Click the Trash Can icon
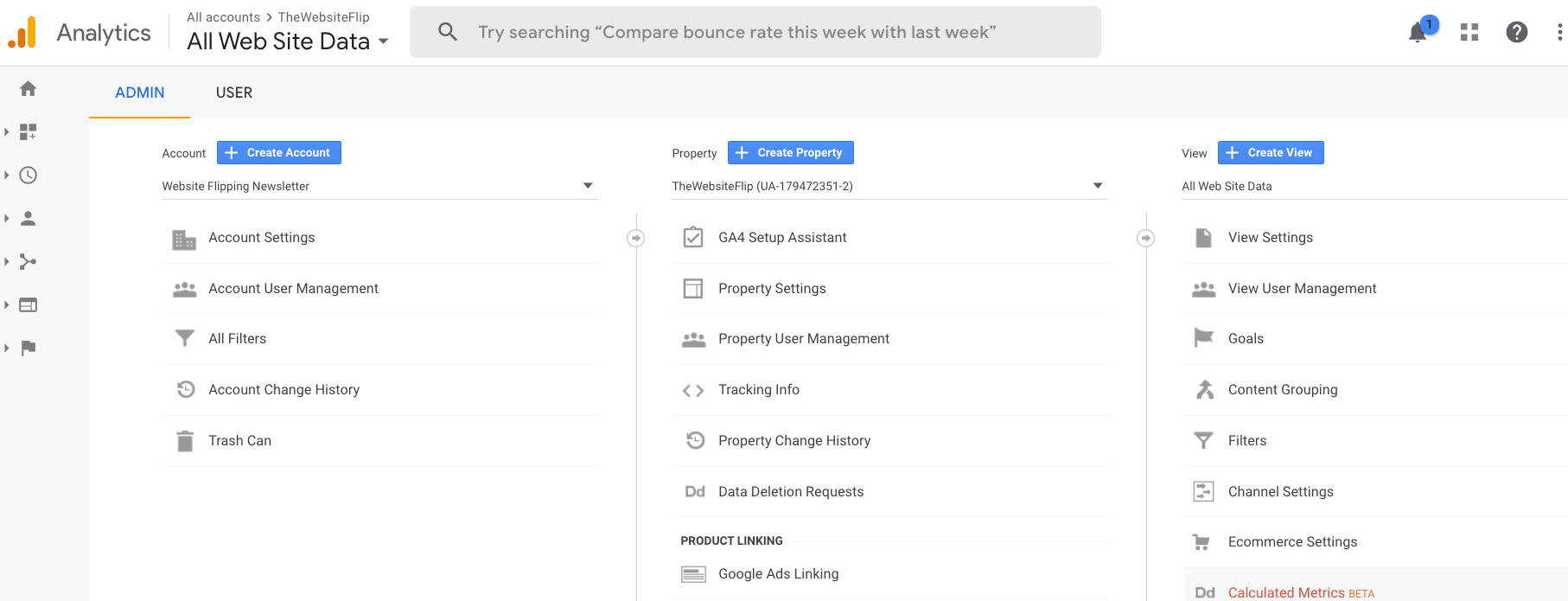This screenshot has width=1568, height=601. pos(185,441)
